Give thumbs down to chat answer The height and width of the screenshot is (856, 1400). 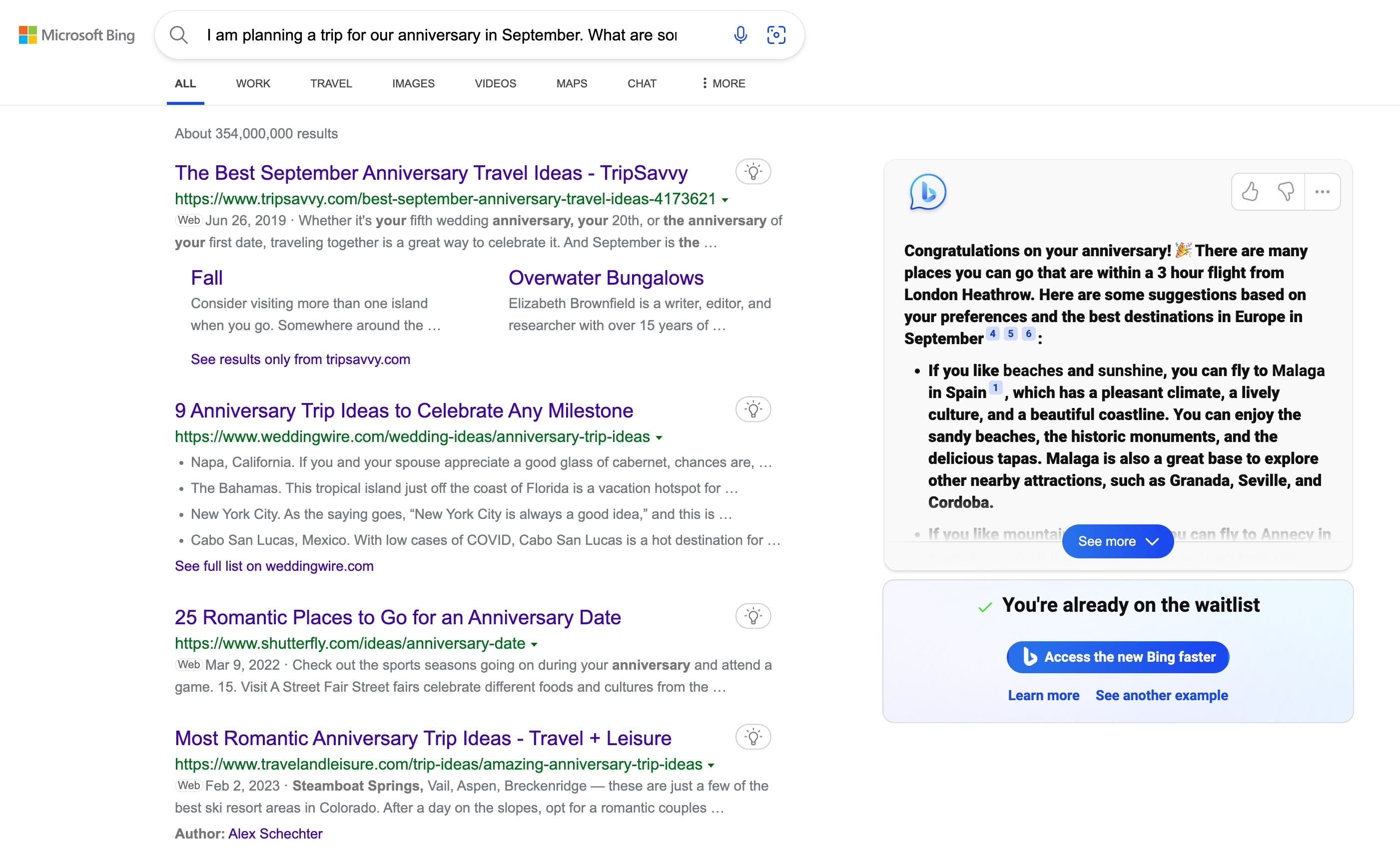pyautogui.click(x=1286, y=192)
